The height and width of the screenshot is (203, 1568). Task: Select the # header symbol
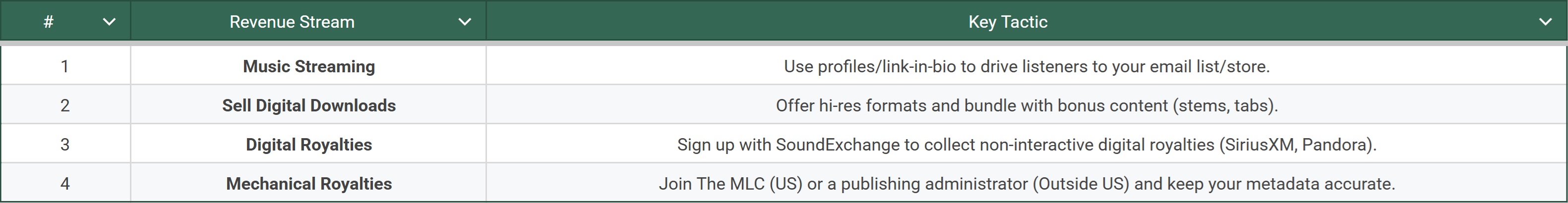pyautogui.click(x=49, y=22)
